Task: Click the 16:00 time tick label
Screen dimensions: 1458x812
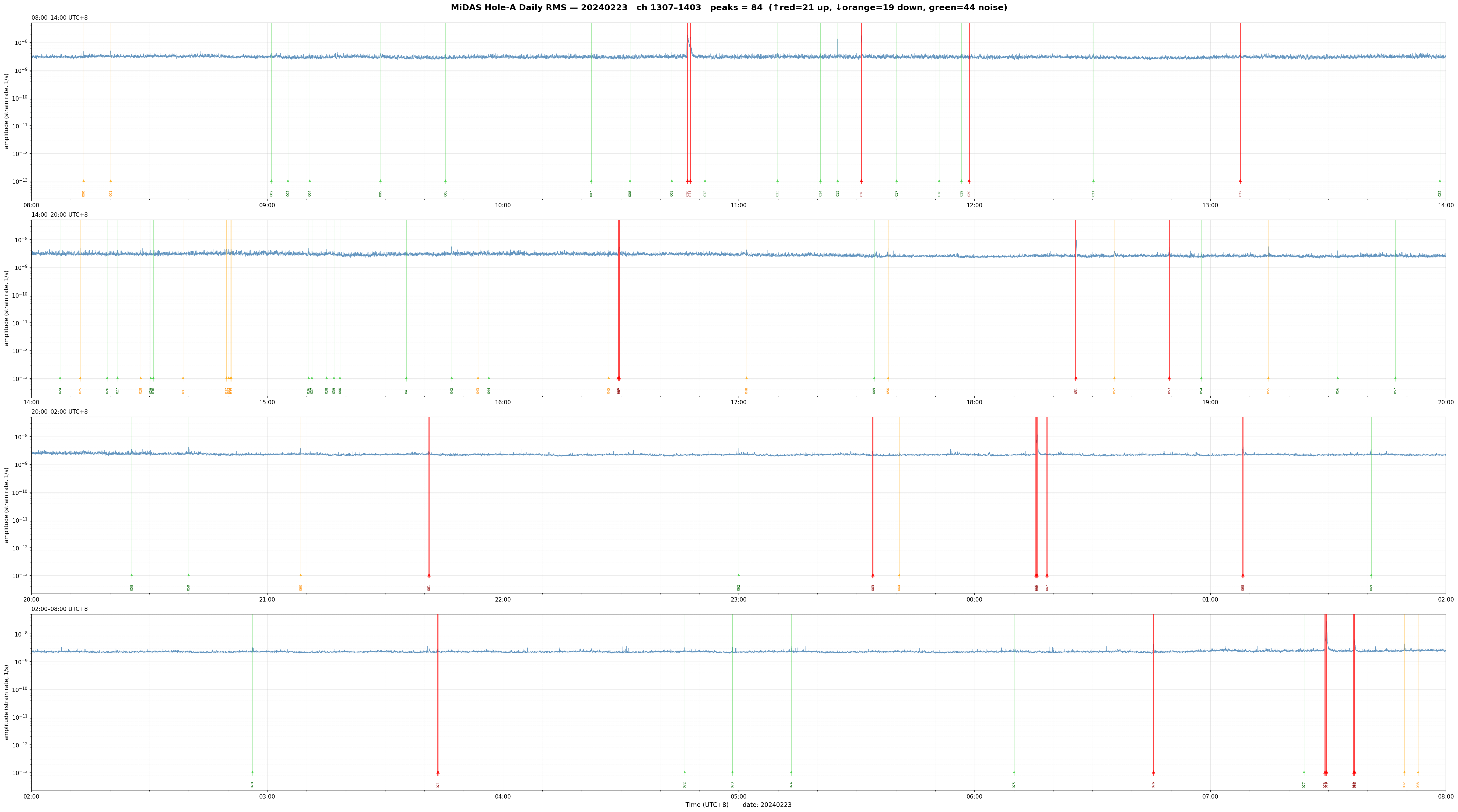Action: (x=503, y=402)
